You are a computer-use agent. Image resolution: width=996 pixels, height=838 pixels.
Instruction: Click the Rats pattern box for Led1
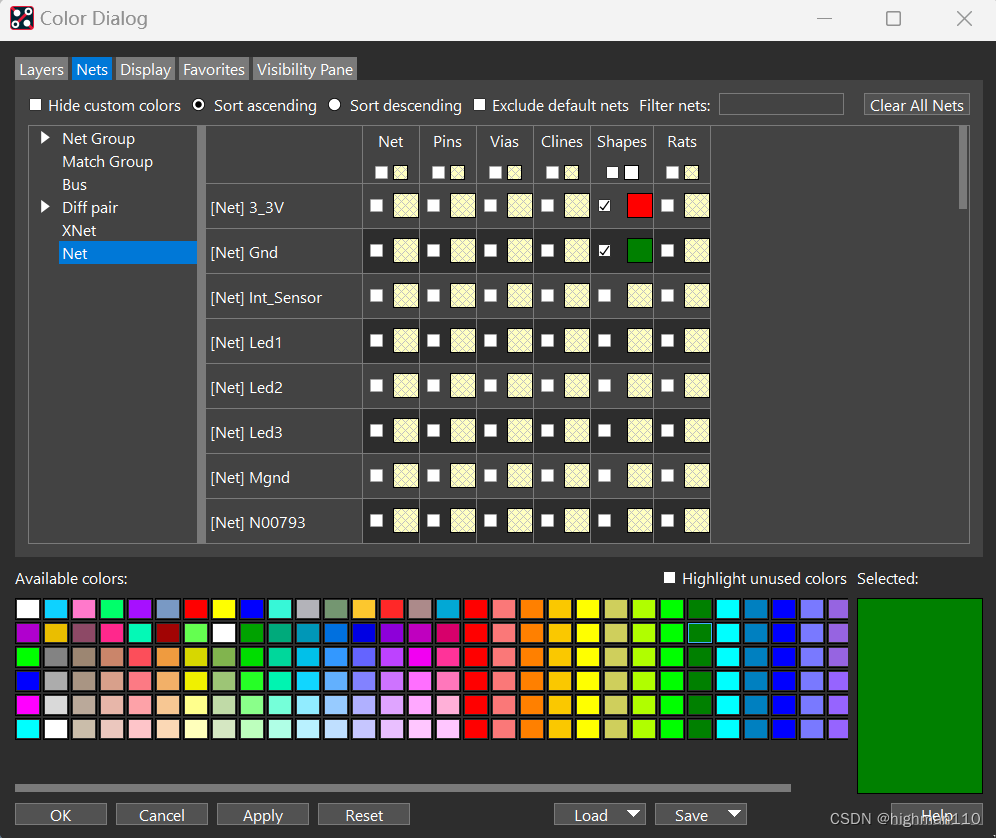(x=696, y=341)
